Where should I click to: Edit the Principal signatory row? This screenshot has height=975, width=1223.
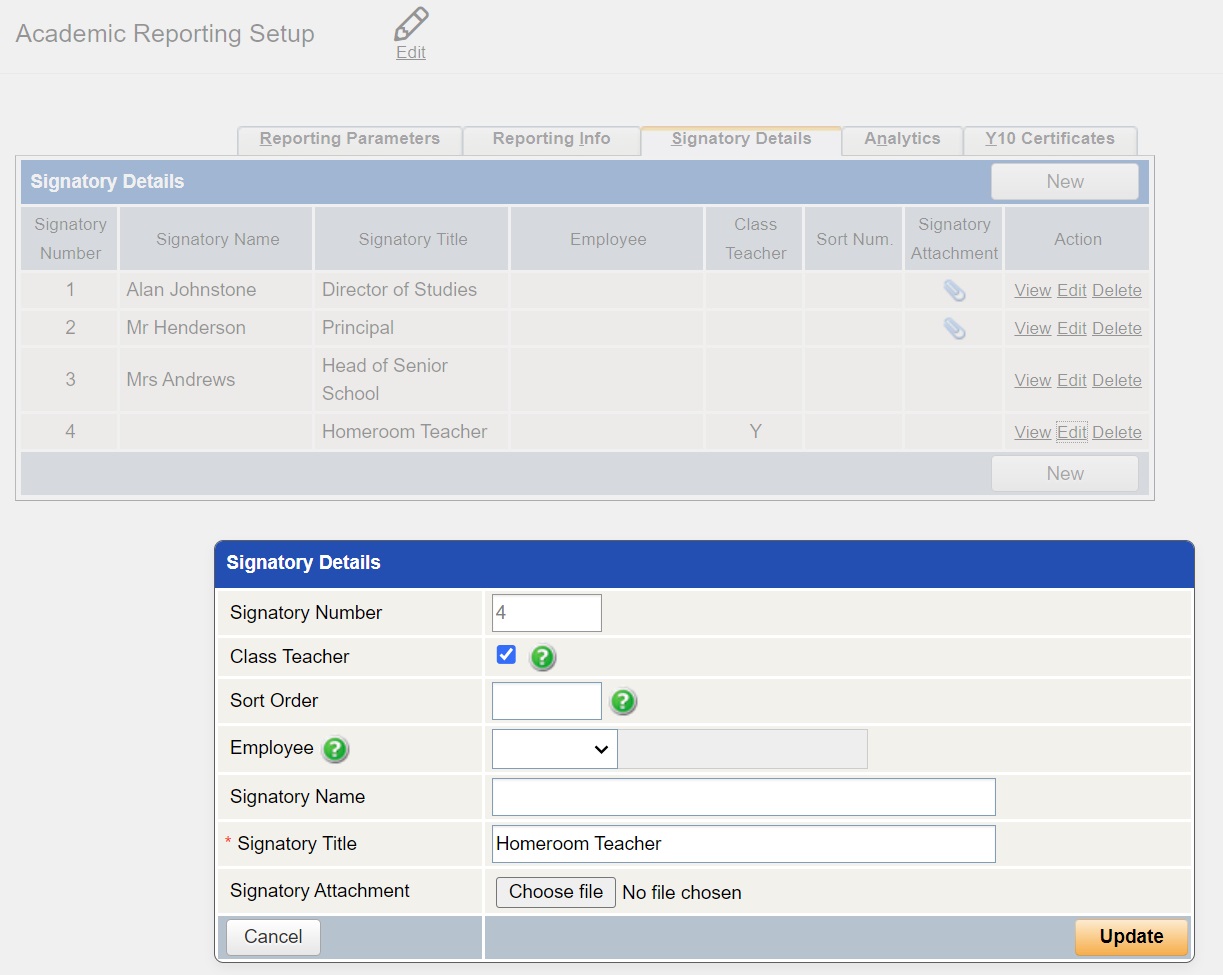[1071, 329]
